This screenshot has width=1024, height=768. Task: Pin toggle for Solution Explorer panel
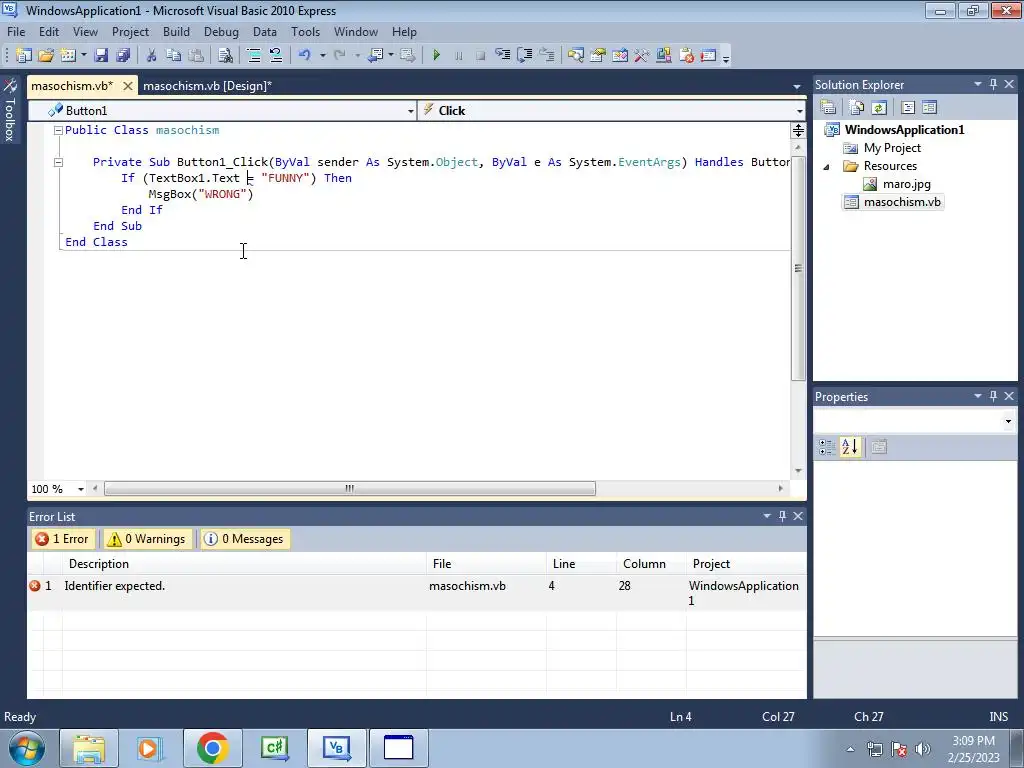pos(993,84)
